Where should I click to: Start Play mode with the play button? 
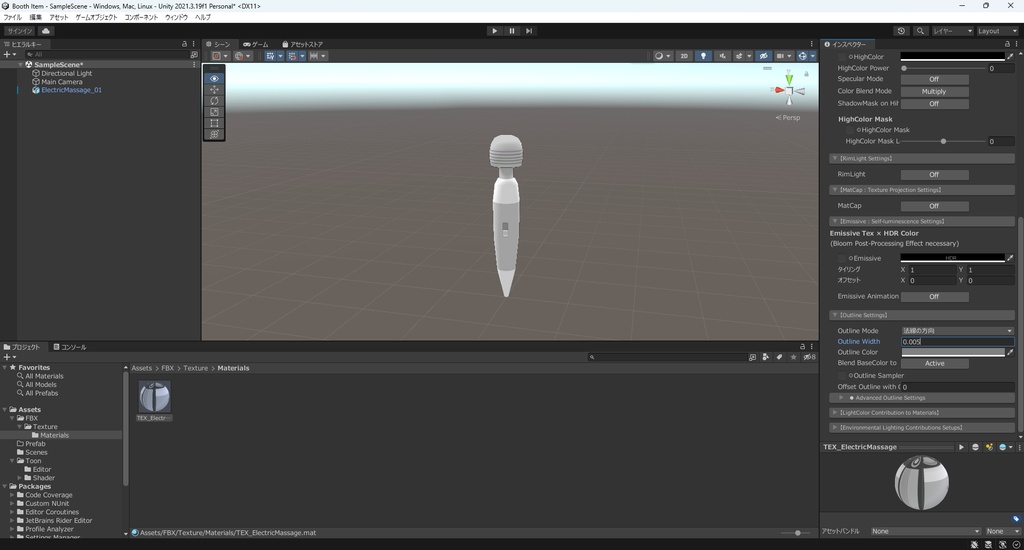(x=494, y=31)
